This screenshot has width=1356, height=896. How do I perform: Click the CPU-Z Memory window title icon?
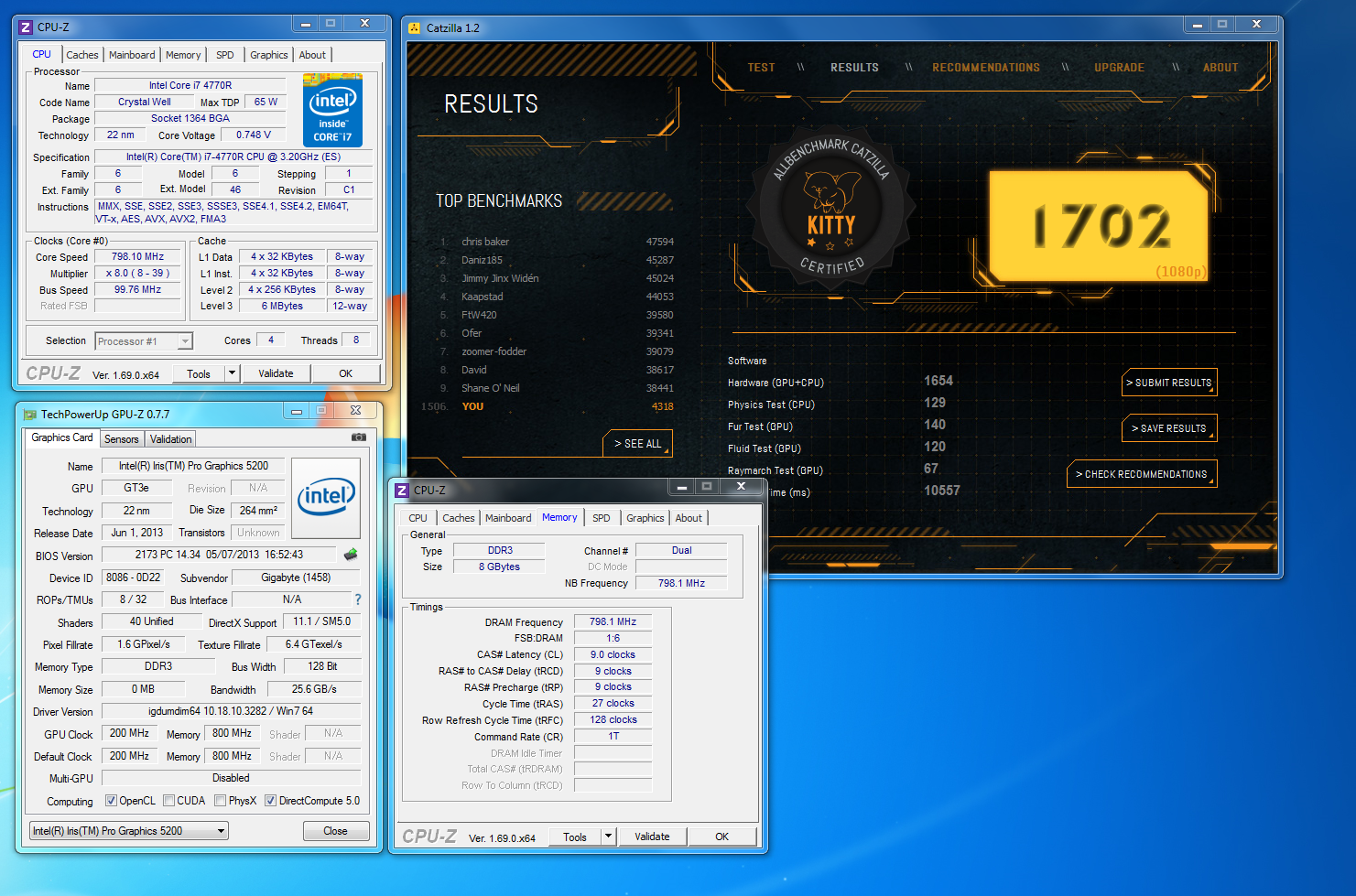pos(402,491)
